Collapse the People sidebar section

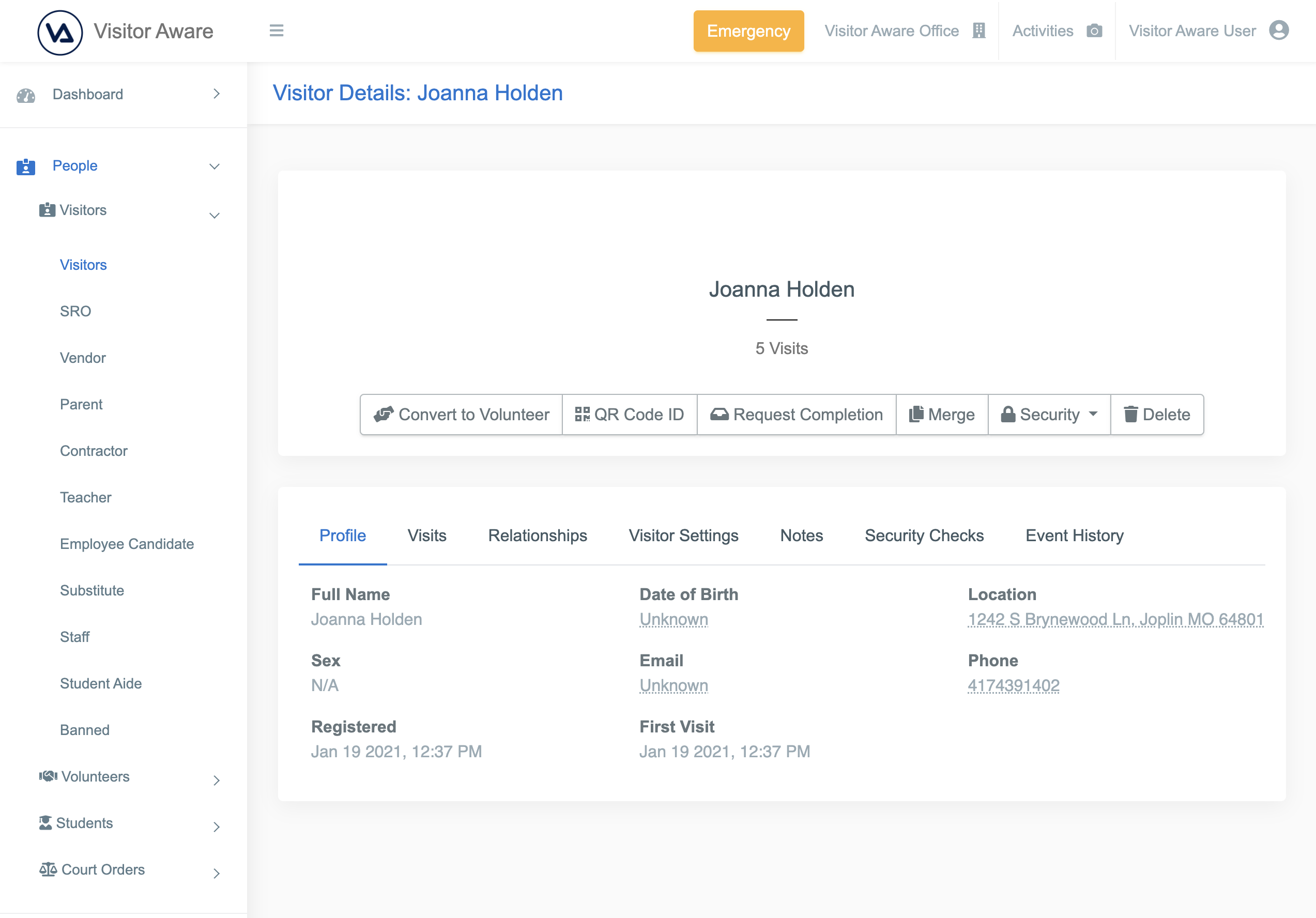[x=215, y=166]
